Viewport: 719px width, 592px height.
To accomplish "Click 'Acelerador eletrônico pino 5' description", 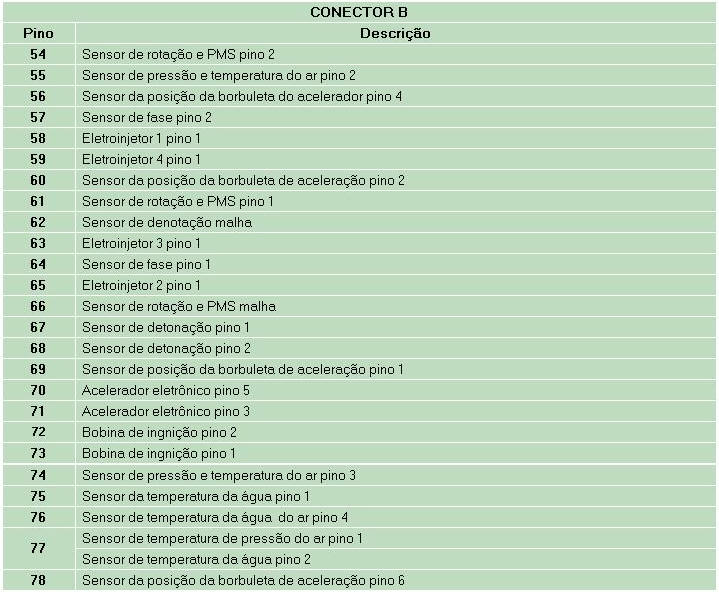I will [165, 390].
